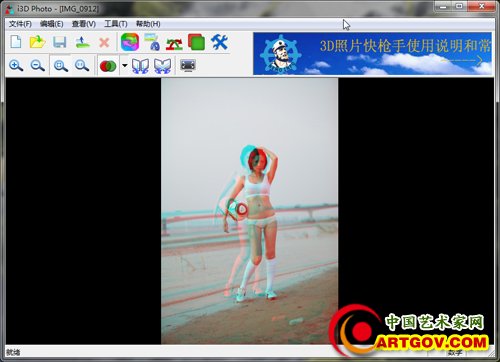Screen dimensions: 500x362
Task: Open the 文件(F) menu
Action: point(20,24)
